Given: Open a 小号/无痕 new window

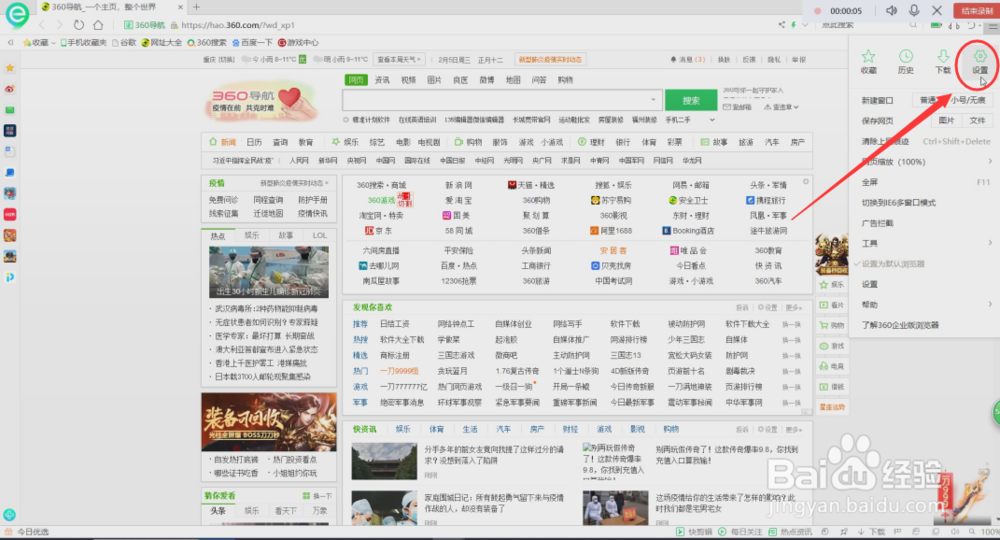Looking at the screenshot, I should pos(968,100).
